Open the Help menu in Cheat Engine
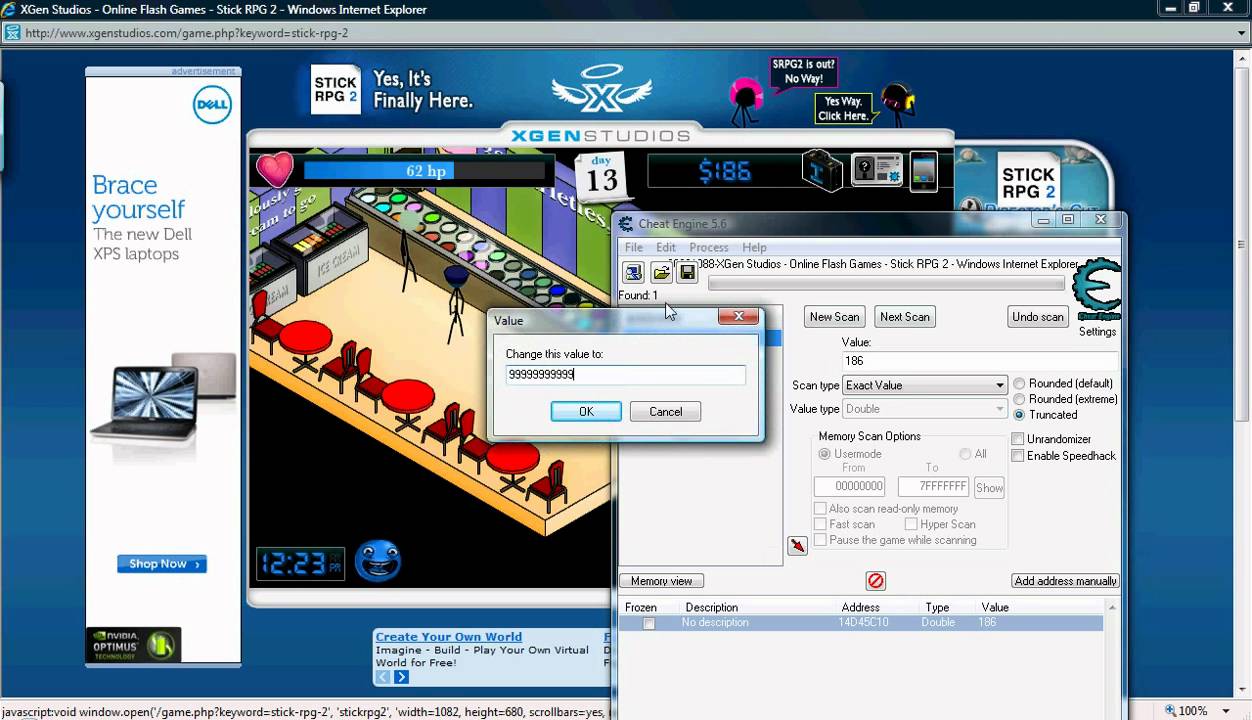This screenshot has height=720, width=1252. click(x=754, y=247)
